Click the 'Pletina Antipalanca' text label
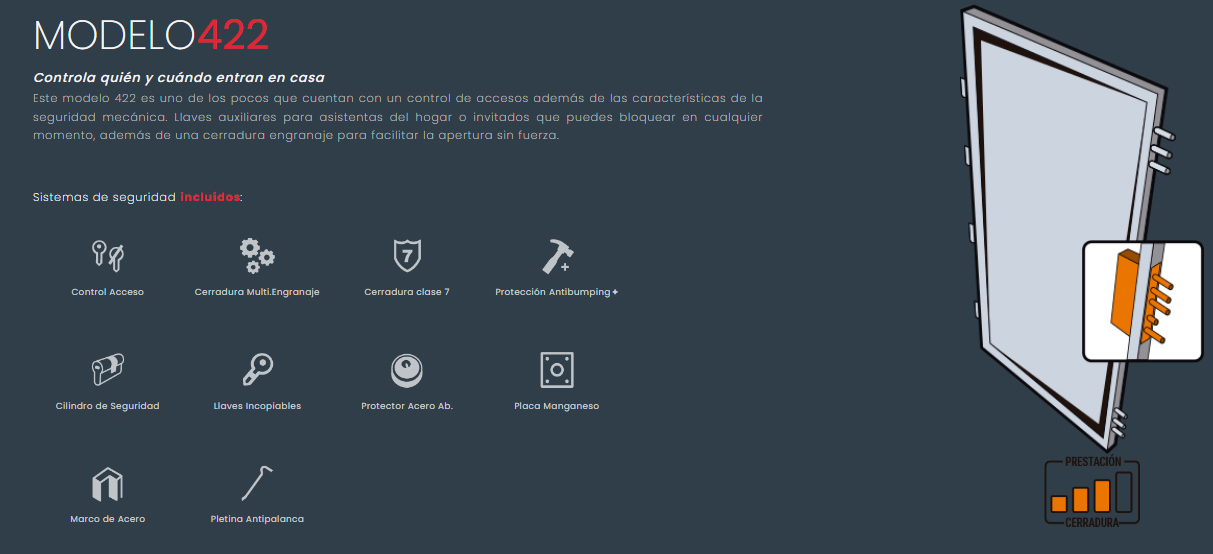Screen dimensions: 1213x554 tap(257, 519)
